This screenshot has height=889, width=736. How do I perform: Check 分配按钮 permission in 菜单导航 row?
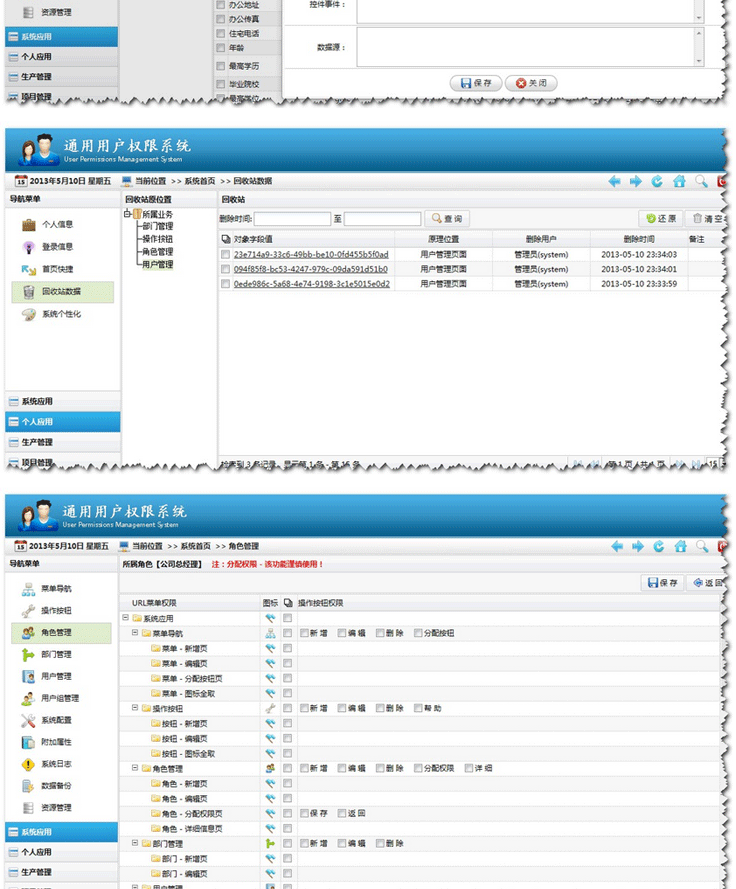tap(418, 633)
